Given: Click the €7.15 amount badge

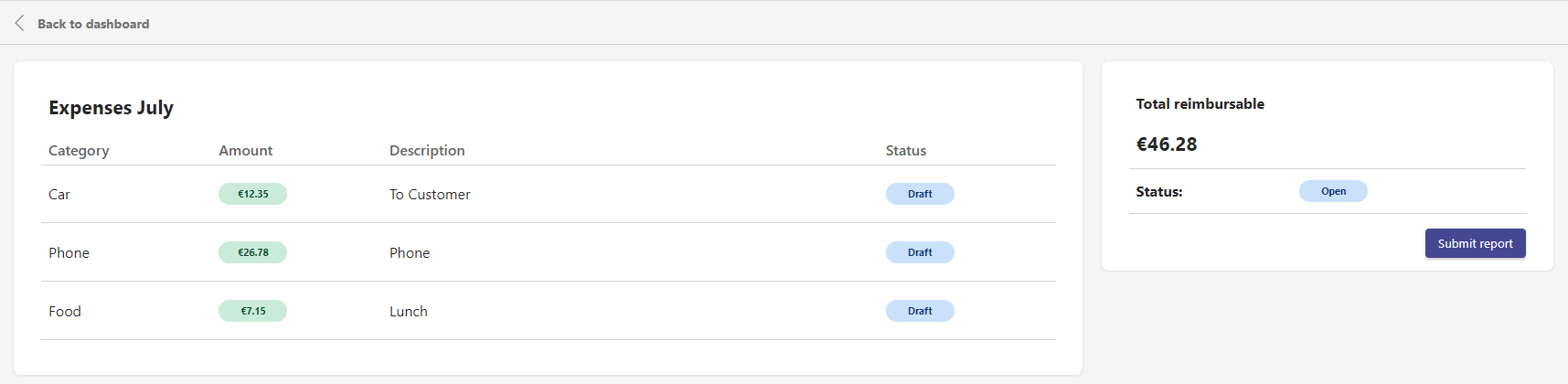Looking at the screenshot, I should tap(252, 311).
